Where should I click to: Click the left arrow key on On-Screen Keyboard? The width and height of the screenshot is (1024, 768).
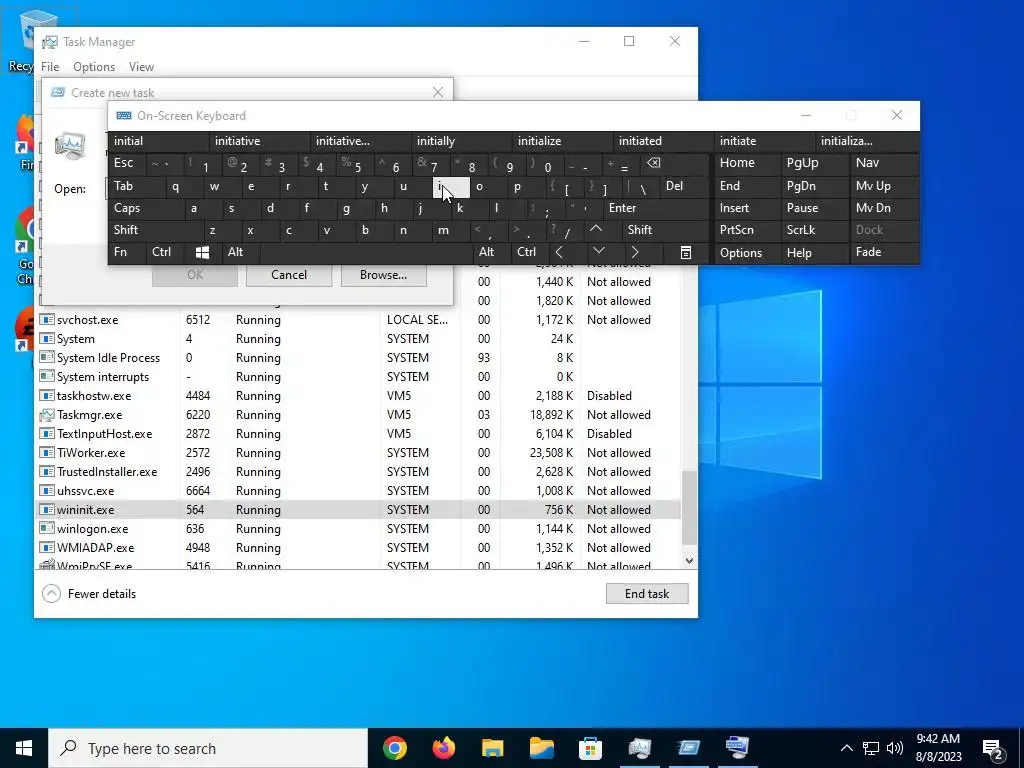click(559, 253)
